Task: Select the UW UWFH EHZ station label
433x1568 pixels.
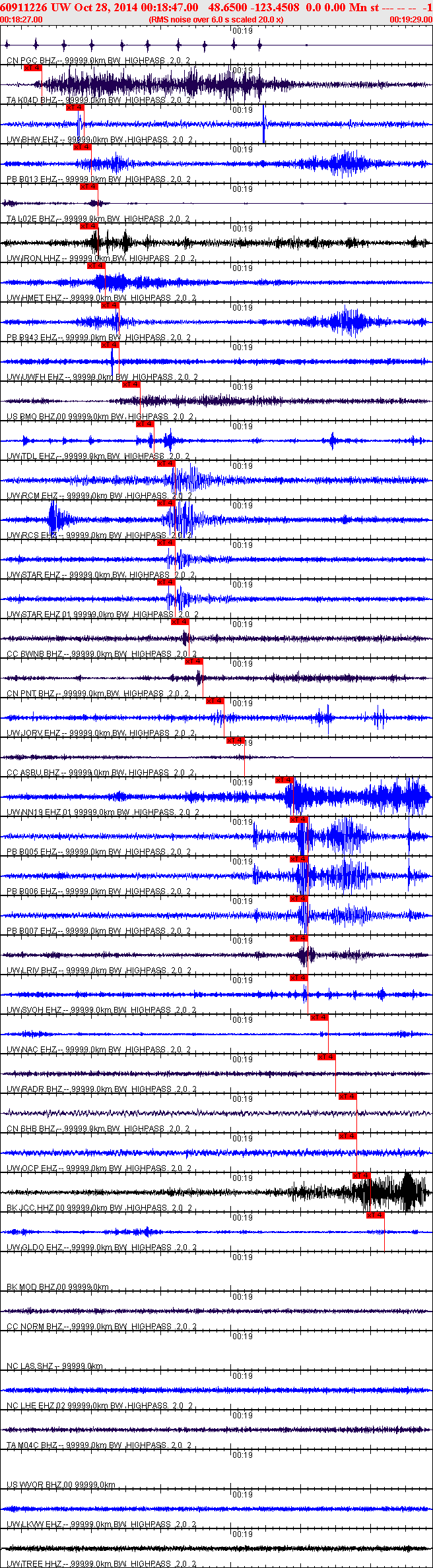Action: (102, 377)
